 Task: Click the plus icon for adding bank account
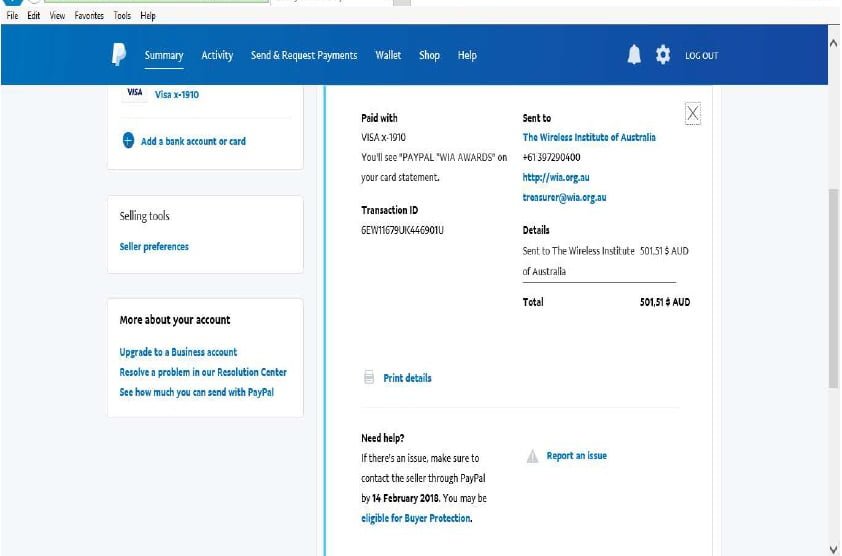pyautogui.click(x=128, y=141)
